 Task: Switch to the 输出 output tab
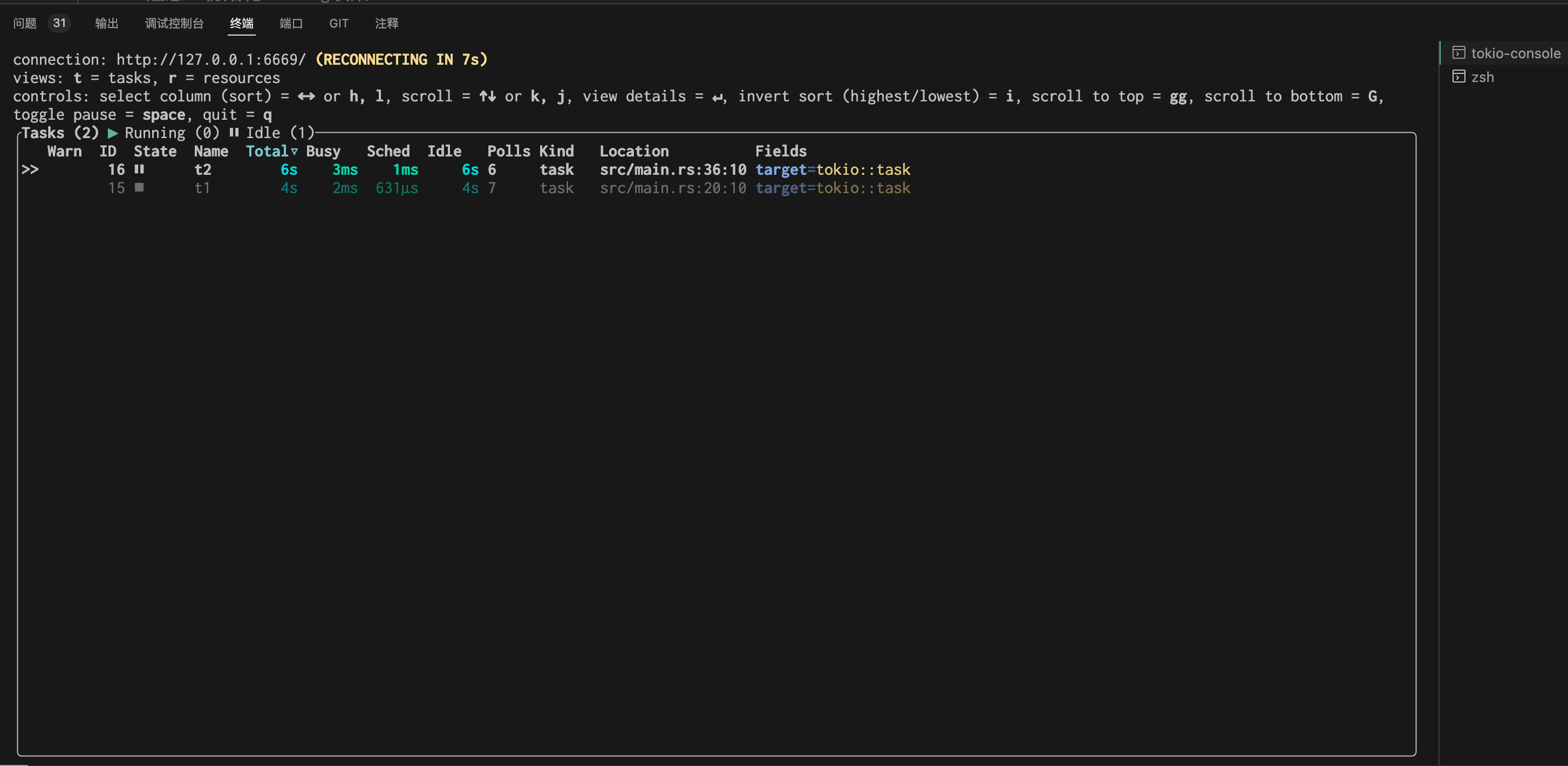(106, 23)
